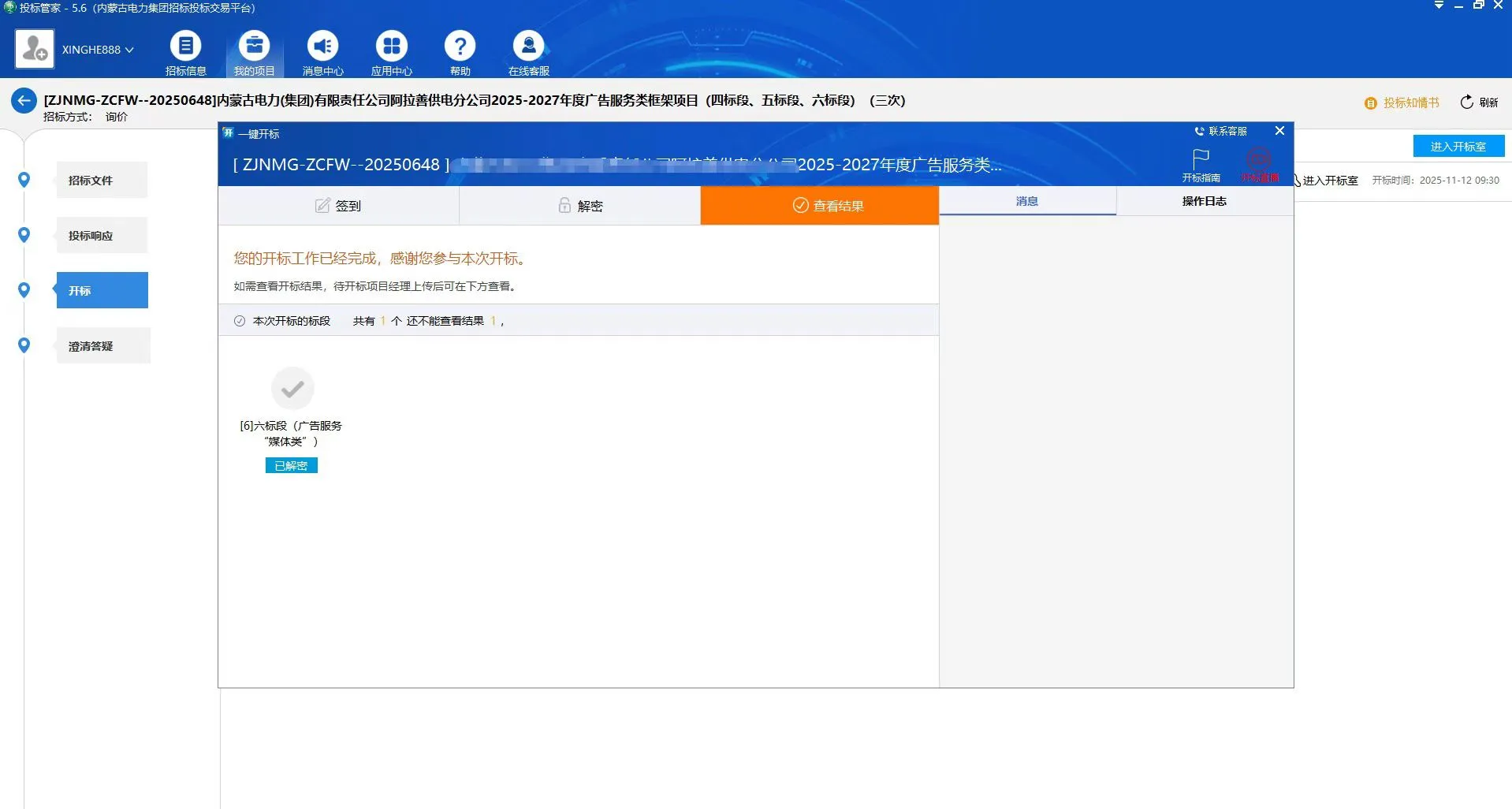
Task: 点击刷新按钮
Action: tap(1478, 103)
